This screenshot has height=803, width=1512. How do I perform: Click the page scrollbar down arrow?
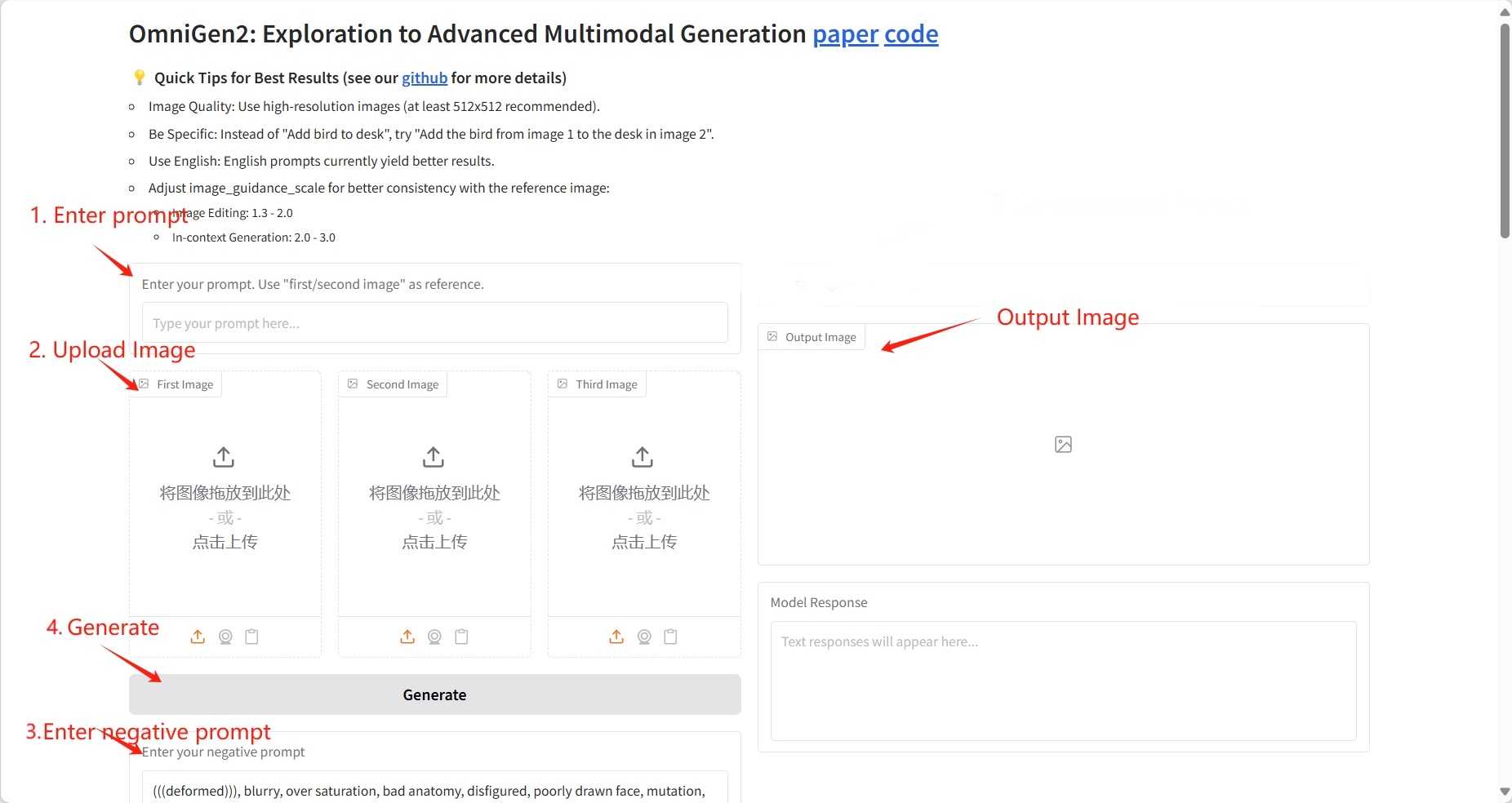coord(1505,792)
